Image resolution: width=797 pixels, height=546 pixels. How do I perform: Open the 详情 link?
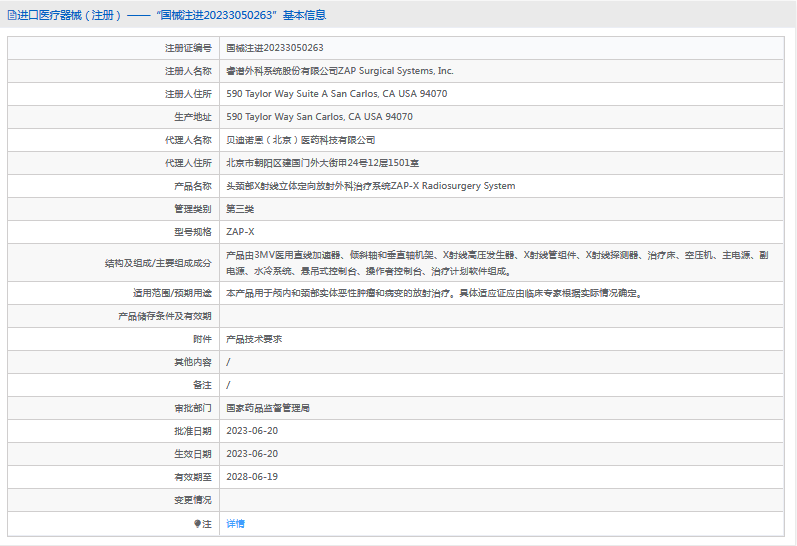coord(235,524)
